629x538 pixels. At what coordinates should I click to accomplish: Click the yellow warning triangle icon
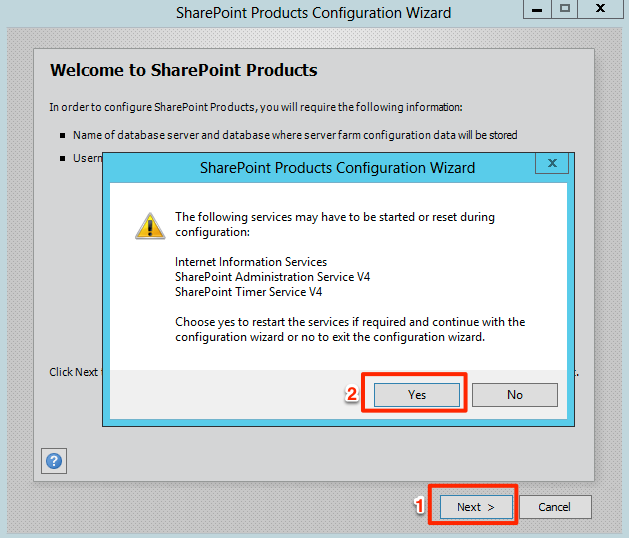(x=150, y=226)
